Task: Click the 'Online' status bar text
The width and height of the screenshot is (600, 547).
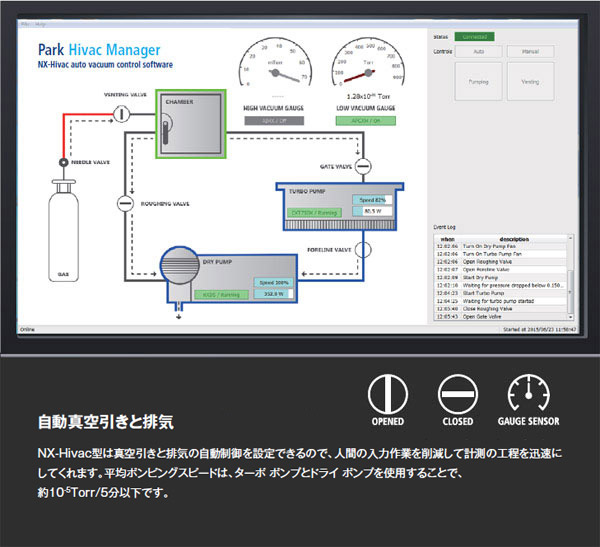Action: (27, 329)
